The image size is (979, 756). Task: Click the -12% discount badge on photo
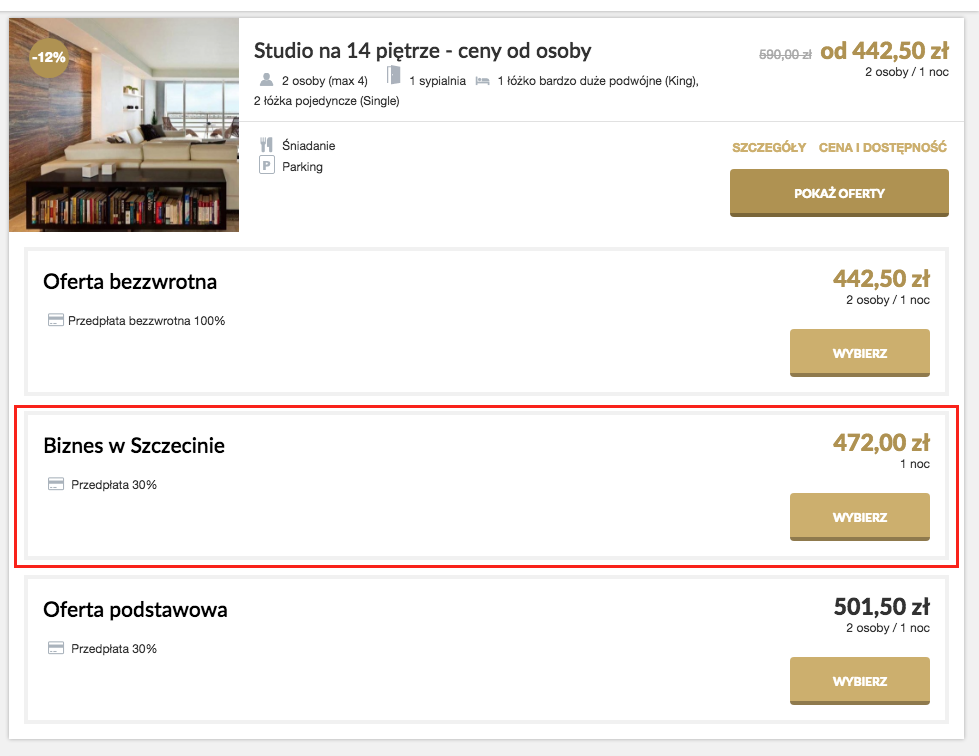pyautogui.click(x=49, y=58)
